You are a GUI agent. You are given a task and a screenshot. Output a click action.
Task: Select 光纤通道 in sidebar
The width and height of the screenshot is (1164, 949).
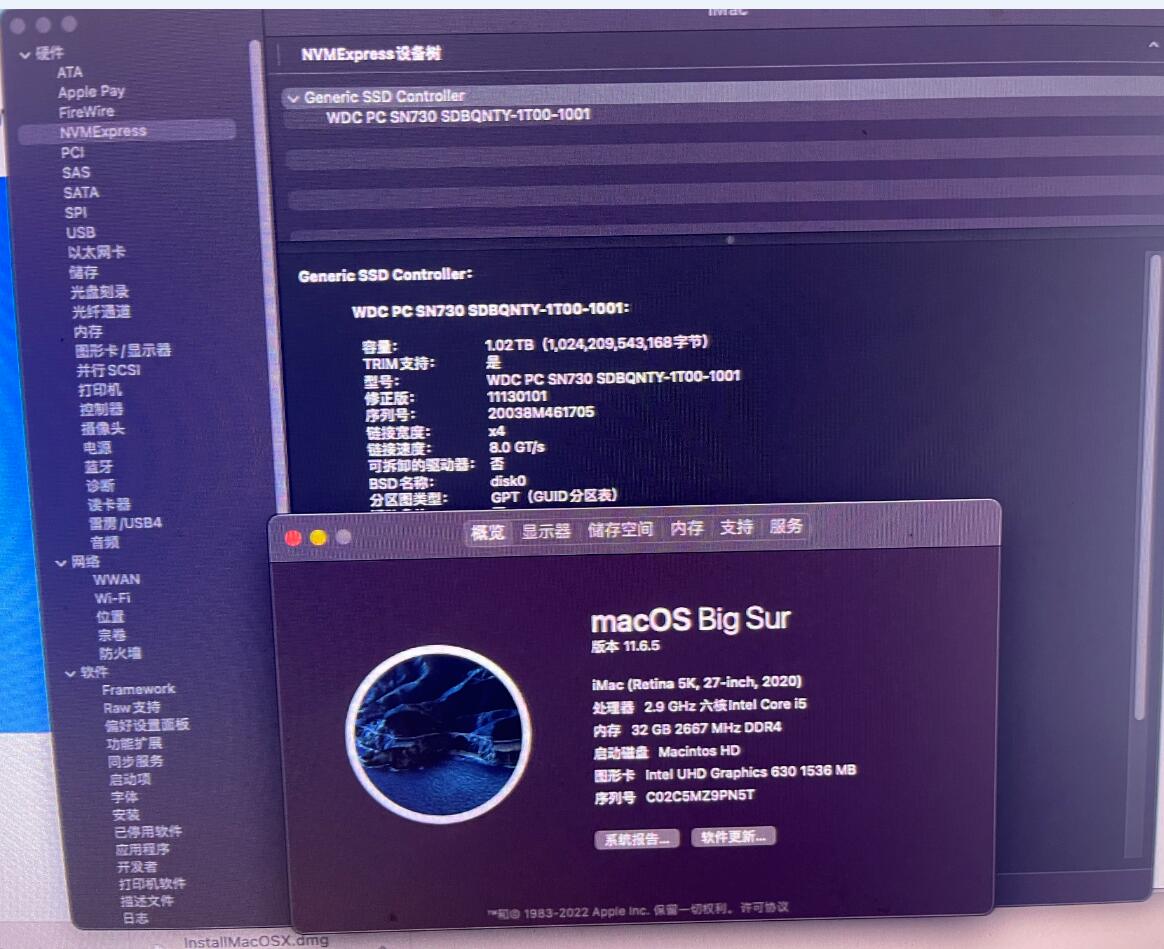pos(101,311)
